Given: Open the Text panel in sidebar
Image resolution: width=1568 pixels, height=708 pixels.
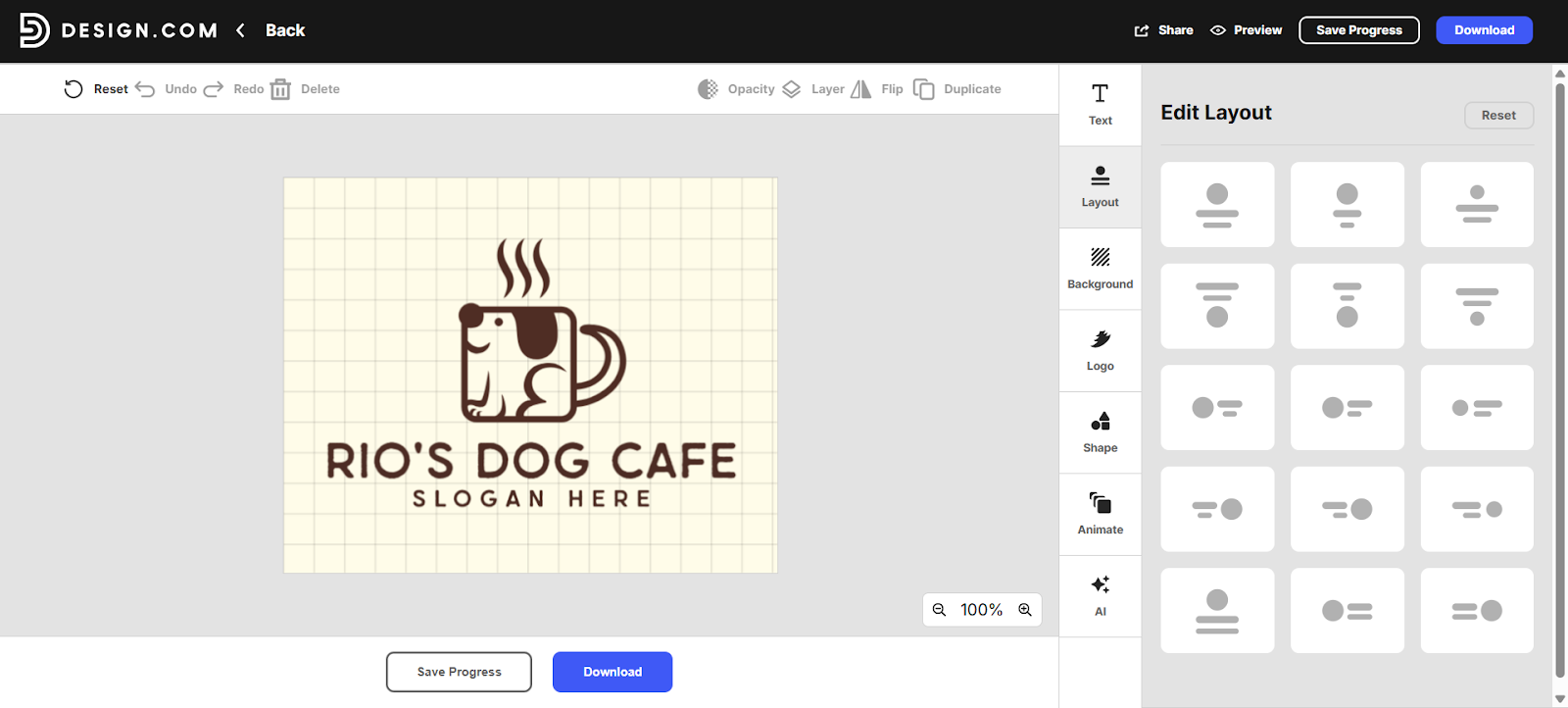Looking at the screenshot, I should (x=1100, y=105).
